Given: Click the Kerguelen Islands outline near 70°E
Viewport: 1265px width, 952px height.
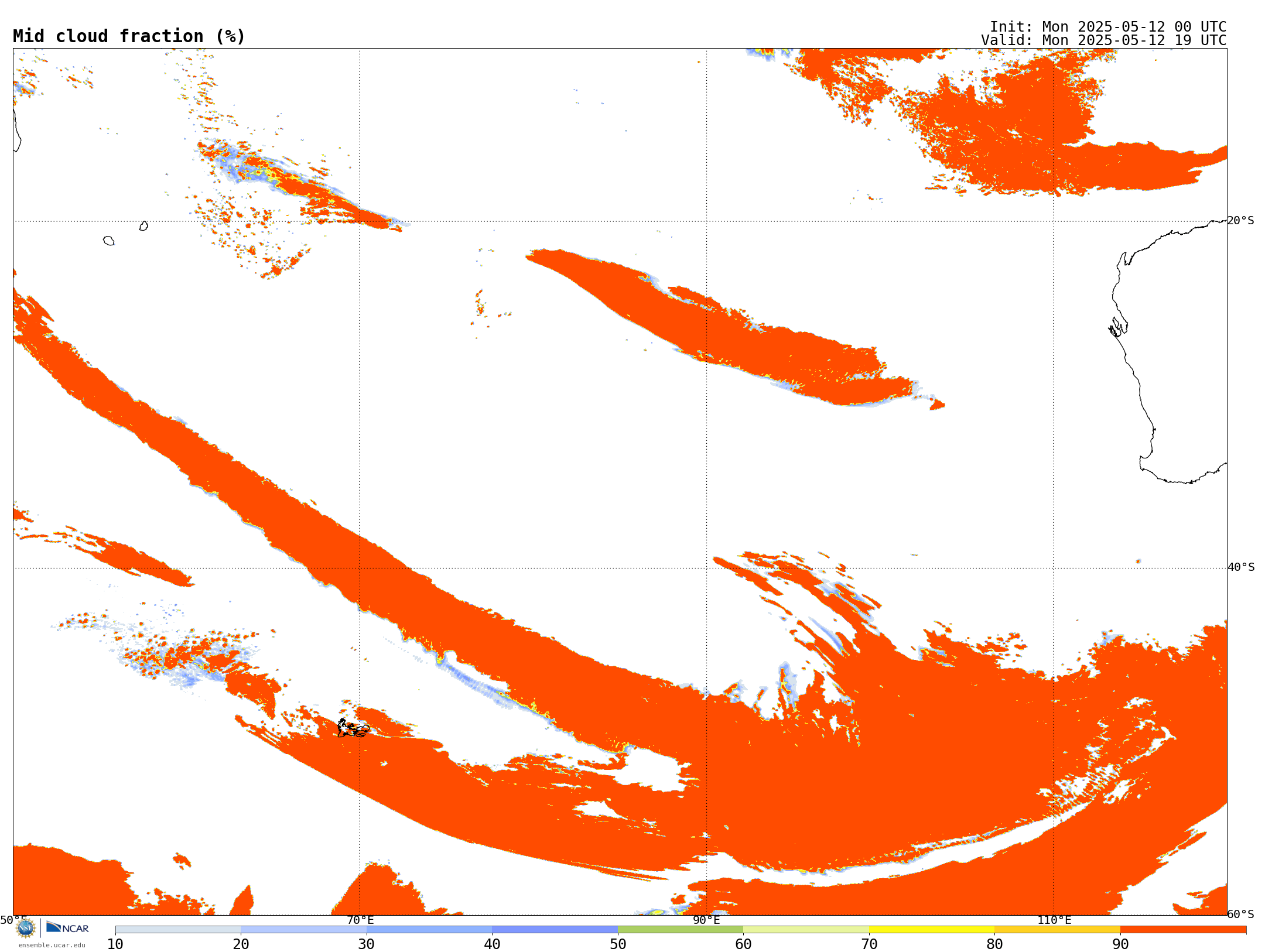Looking at the screenshot, I should pos(353,728).
